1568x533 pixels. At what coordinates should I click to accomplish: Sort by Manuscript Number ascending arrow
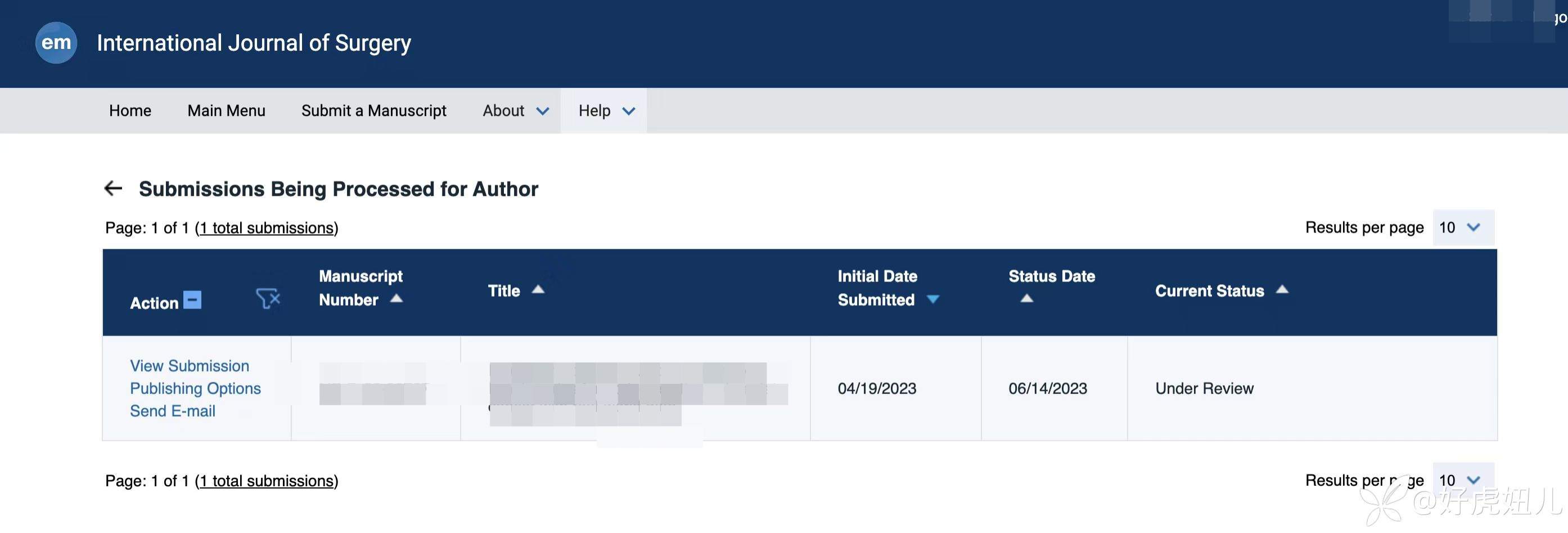[x=396, y=298]
